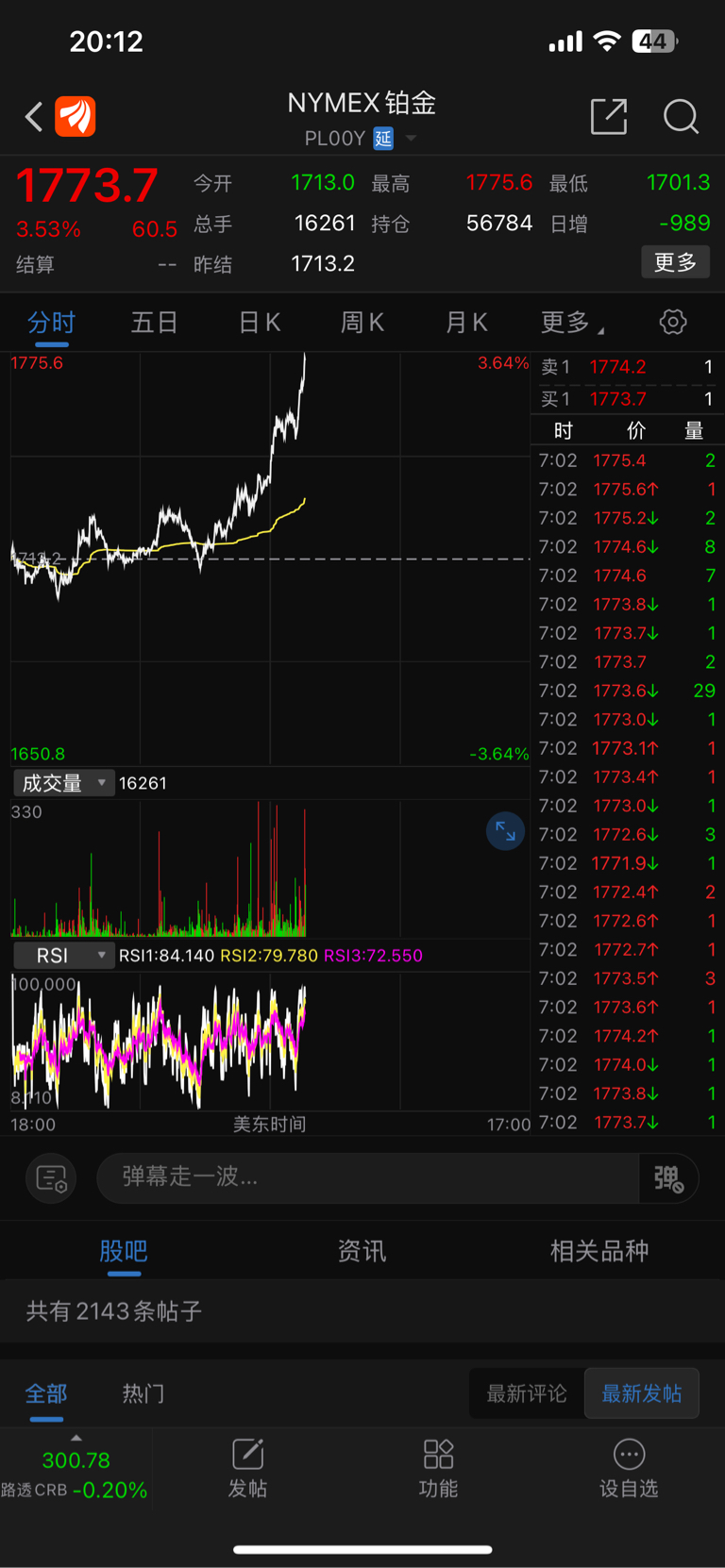Screen dimensions: 725x1568
Task: Select the 分时 tab
Action: point(51,323)
